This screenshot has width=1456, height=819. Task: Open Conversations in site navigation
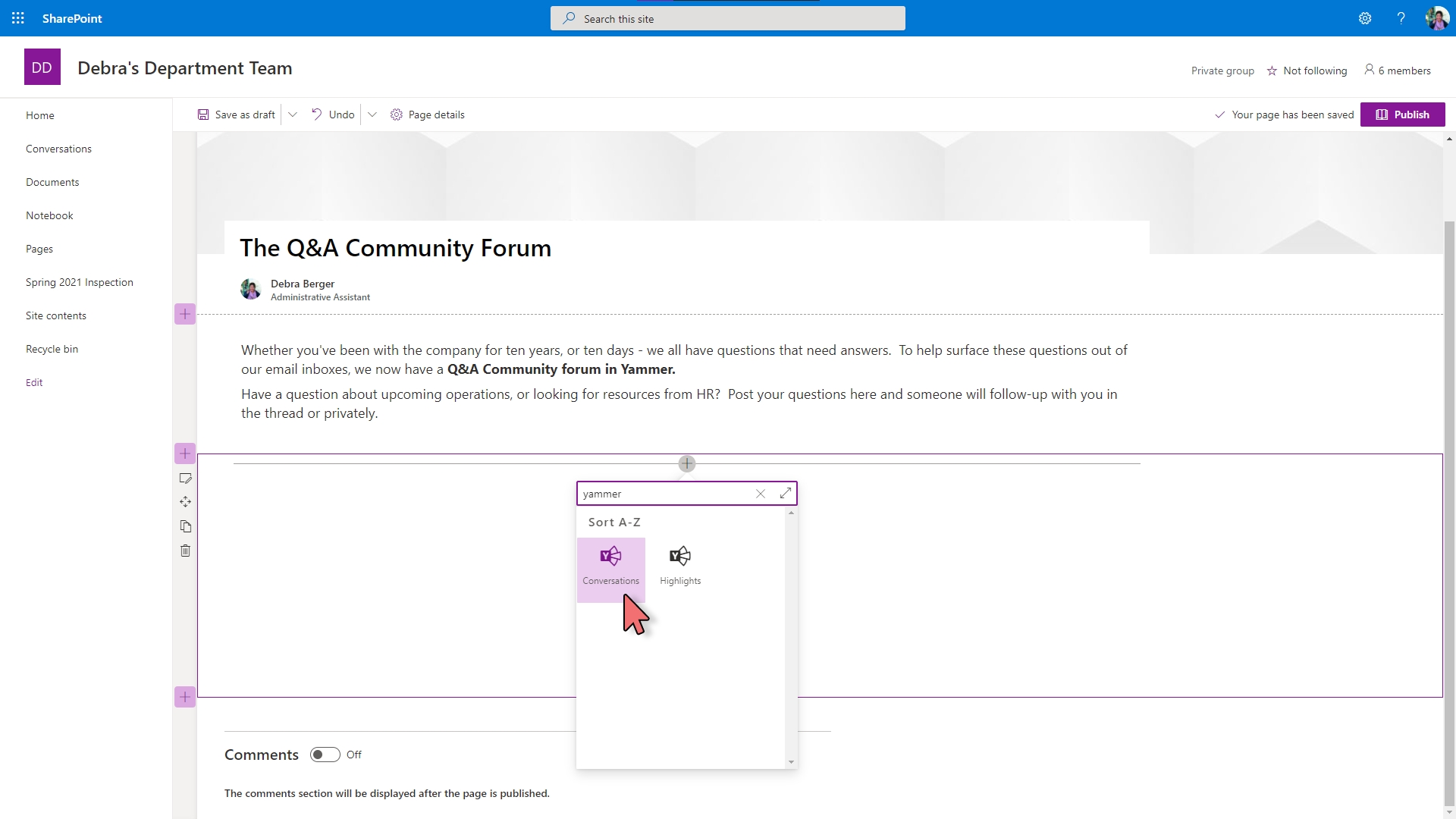point(58,149)
